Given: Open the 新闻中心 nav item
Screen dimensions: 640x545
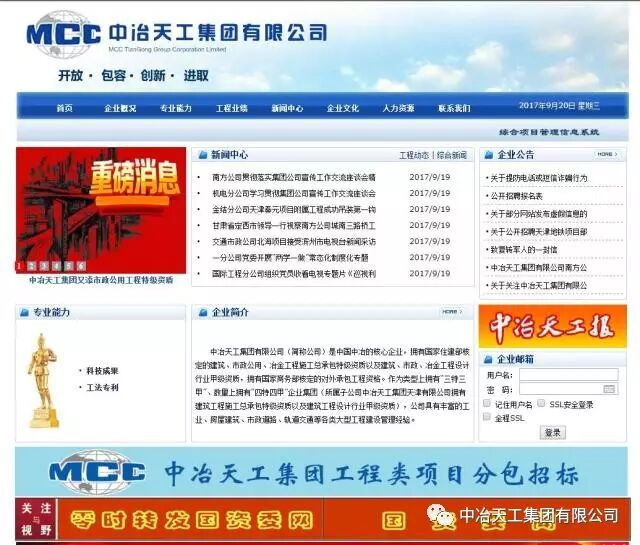Looking at the screenshot, I should [287, 108].
